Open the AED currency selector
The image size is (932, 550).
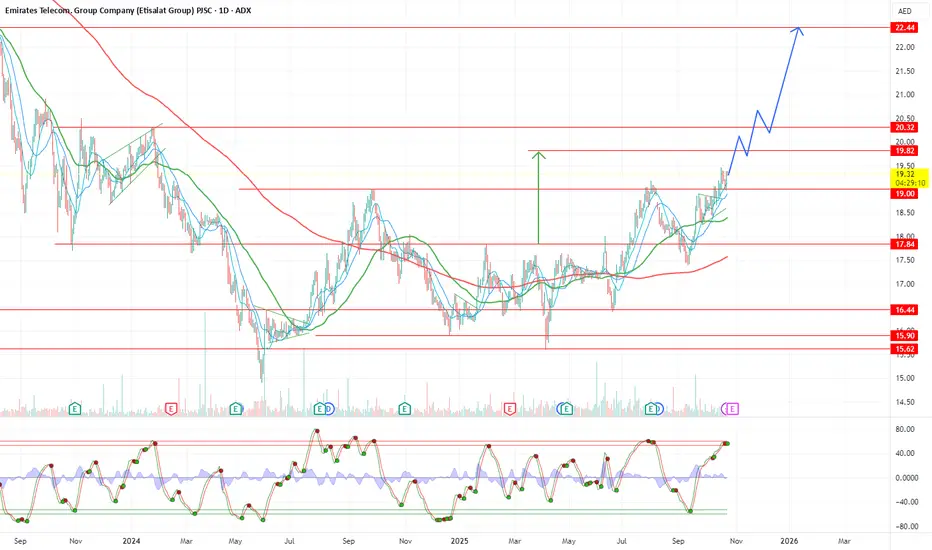(905, 11)
